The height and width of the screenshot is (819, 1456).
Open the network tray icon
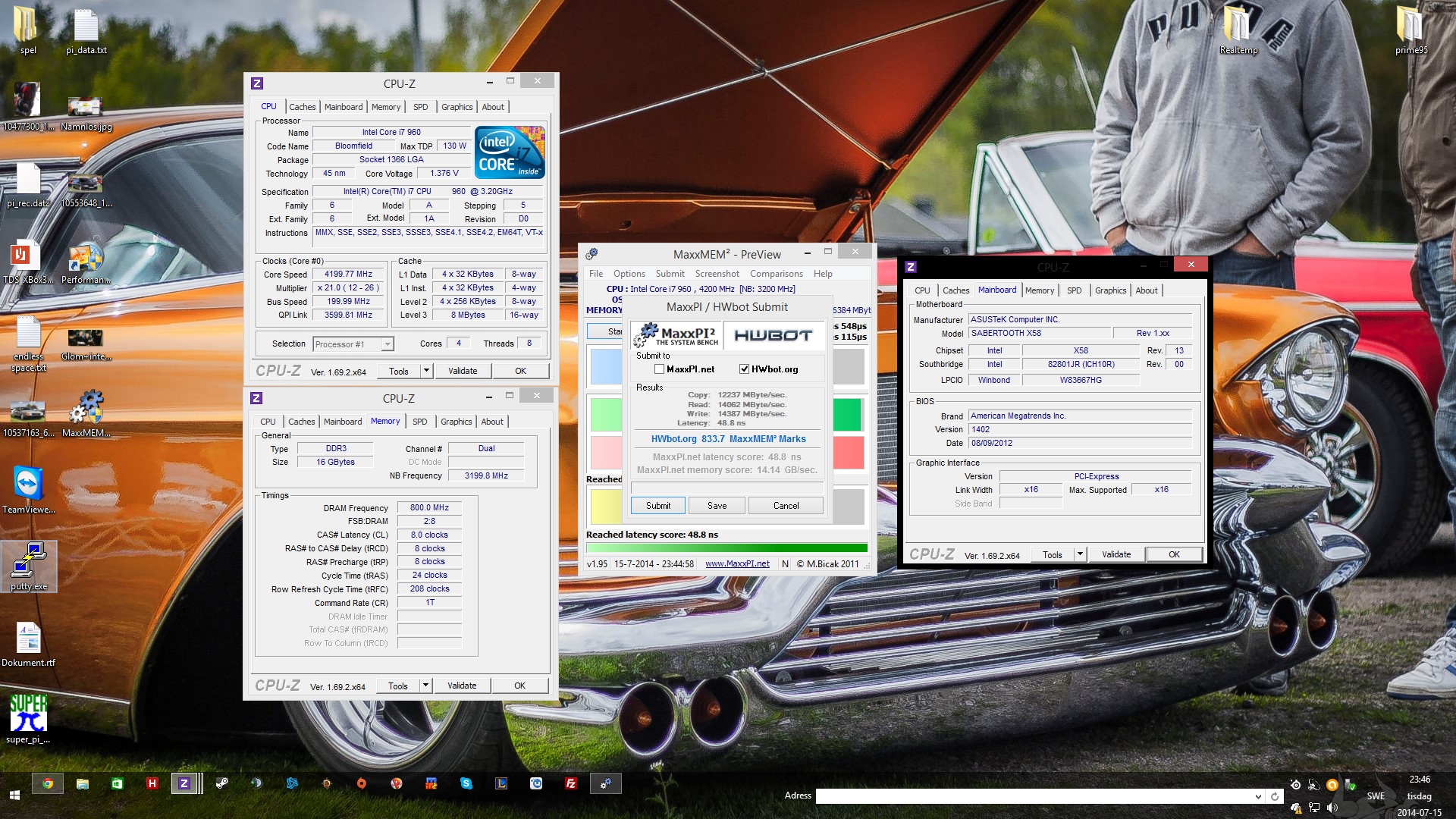tap(1314, 808)
